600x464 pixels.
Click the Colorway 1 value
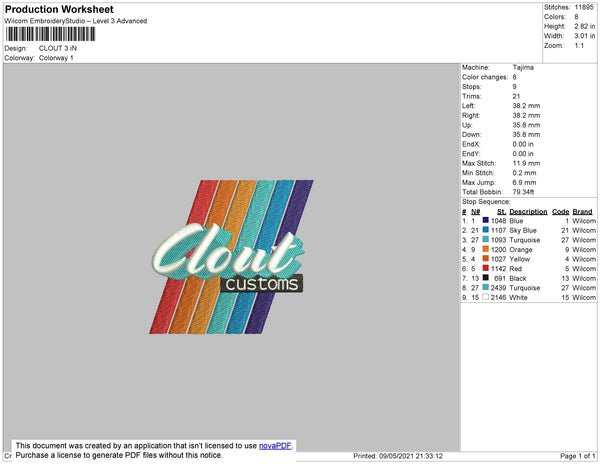56,58
